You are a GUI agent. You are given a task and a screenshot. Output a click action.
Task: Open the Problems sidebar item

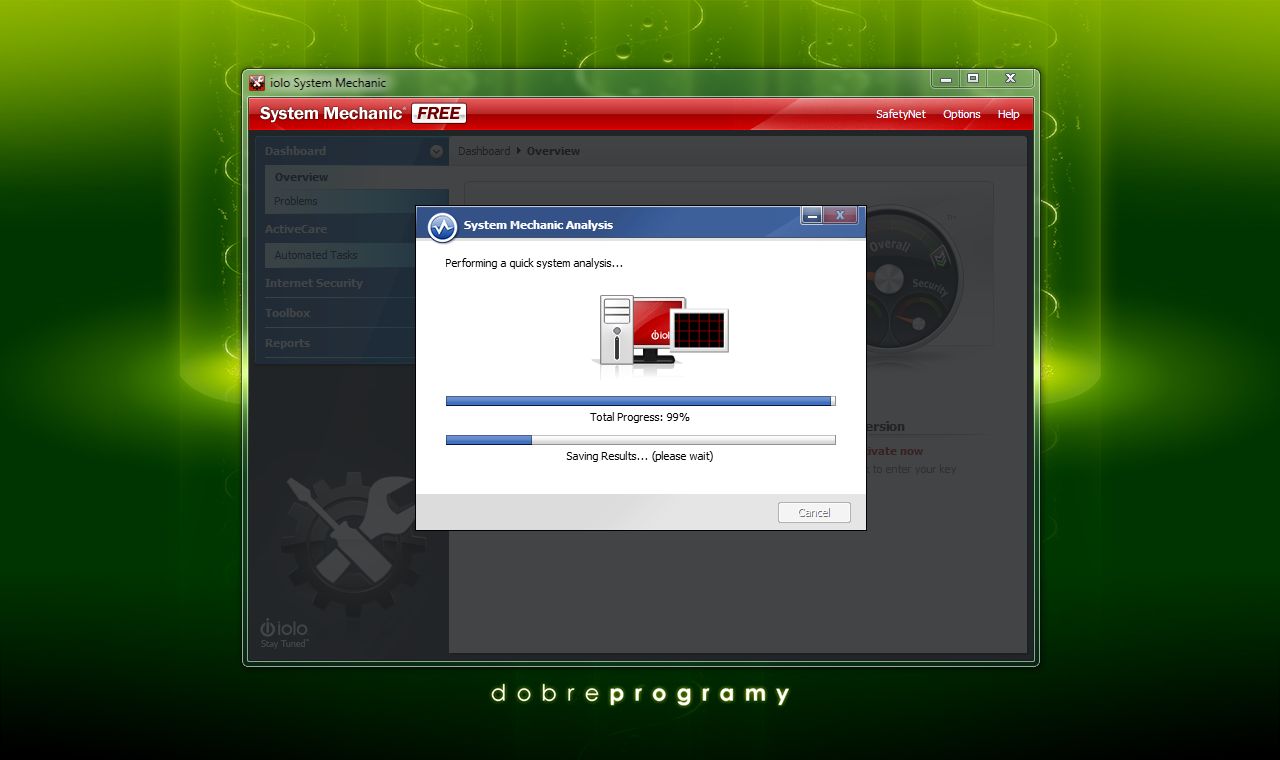(x=296, y=201)
